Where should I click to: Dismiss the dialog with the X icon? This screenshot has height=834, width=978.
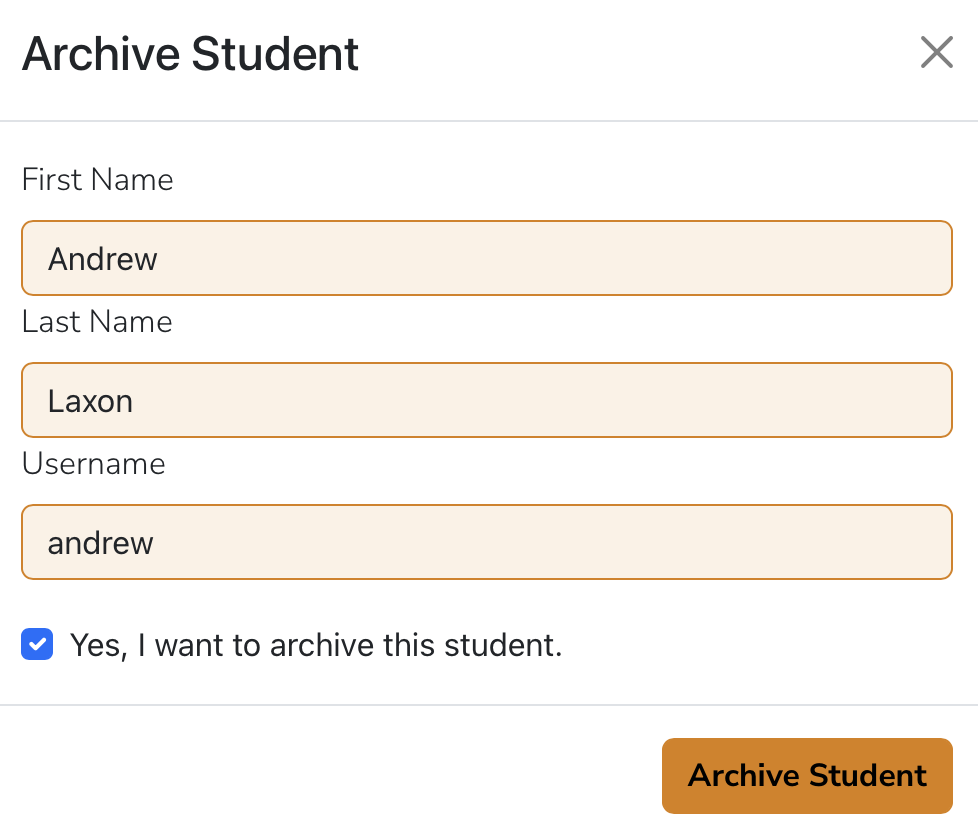coord(936,53)
